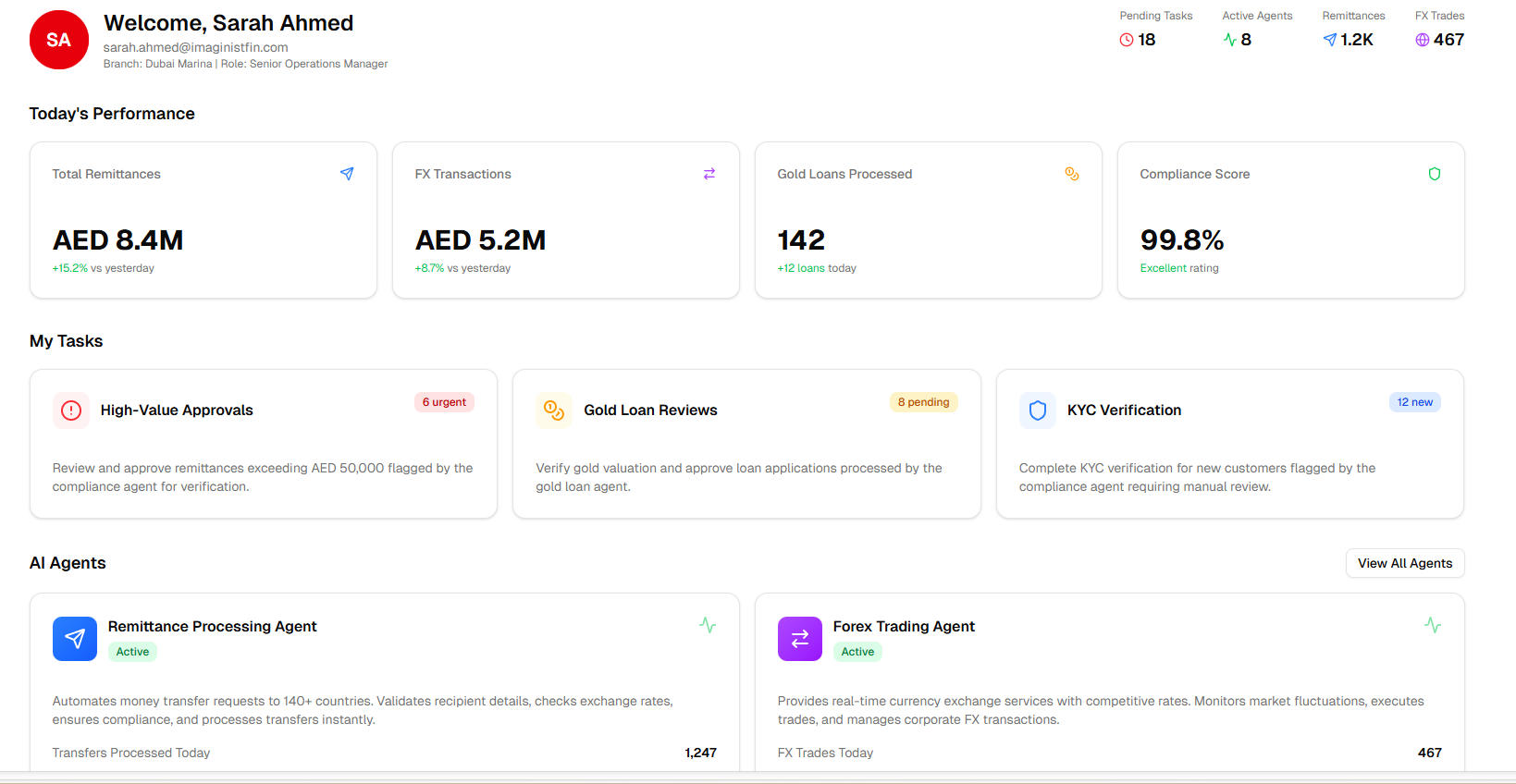This screenshot has height=784, width=1516.
Task: Click the High-Value Approvals alert icon
Action: coord(71,410)
